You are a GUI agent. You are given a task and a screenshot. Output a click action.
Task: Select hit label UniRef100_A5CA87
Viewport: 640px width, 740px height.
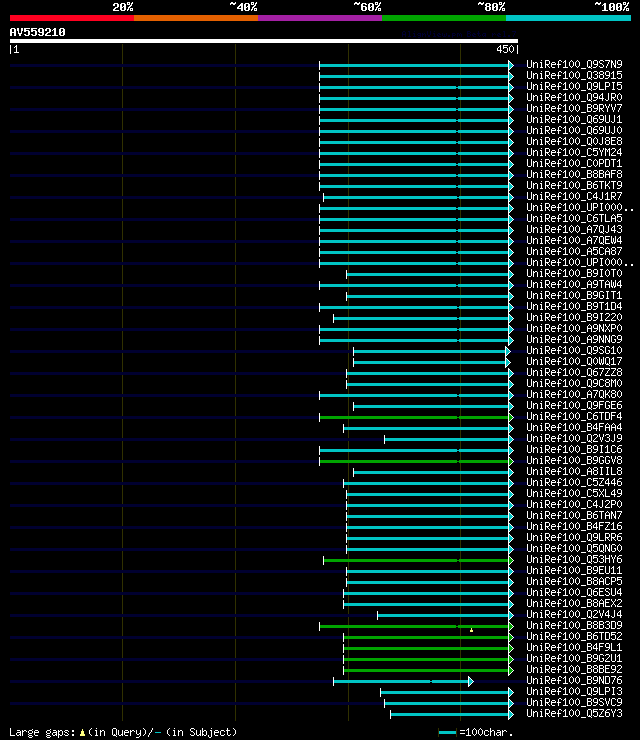point(574,251)
